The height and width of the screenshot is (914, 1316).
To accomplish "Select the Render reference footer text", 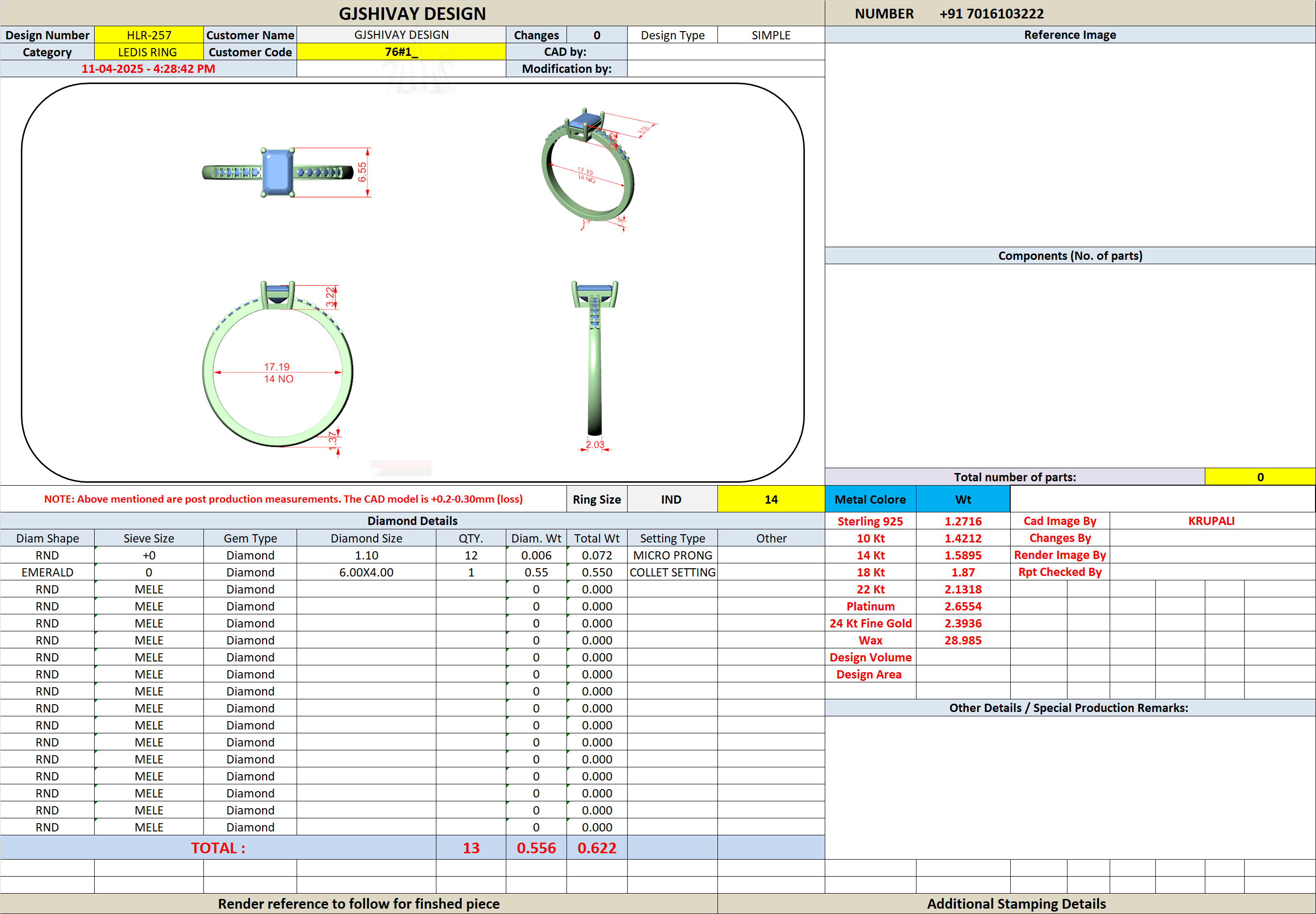I will (358, 904).
